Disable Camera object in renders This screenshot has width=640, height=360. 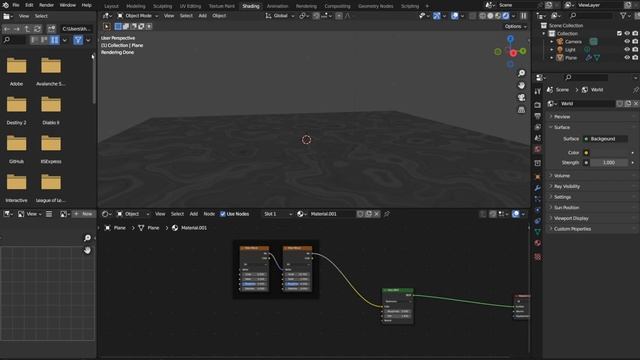(x=635, y=42)
